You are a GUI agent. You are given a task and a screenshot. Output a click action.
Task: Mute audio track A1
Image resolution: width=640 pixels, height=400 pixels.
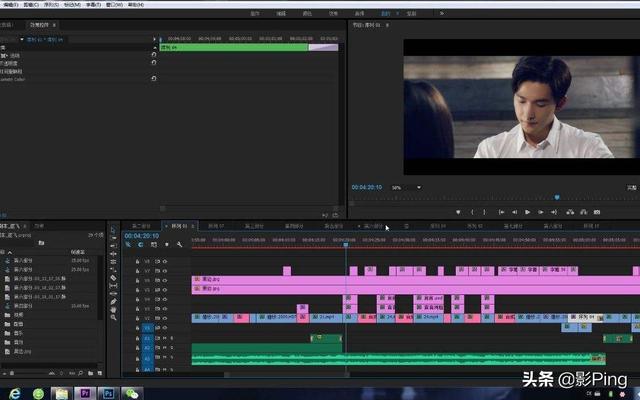(165, 338)
